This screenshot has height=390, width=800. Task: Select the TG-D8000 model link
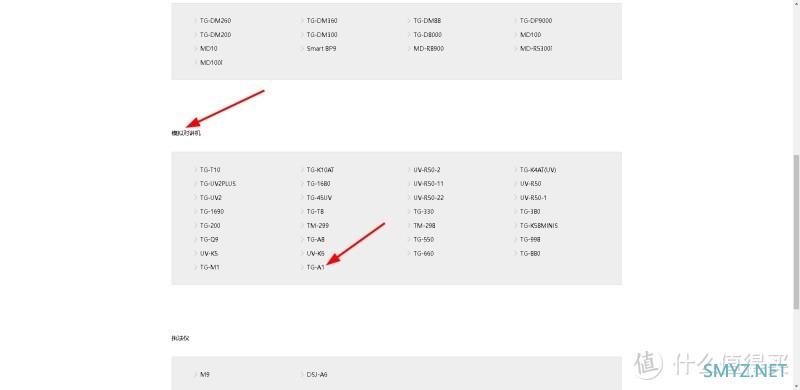[428, 35]
